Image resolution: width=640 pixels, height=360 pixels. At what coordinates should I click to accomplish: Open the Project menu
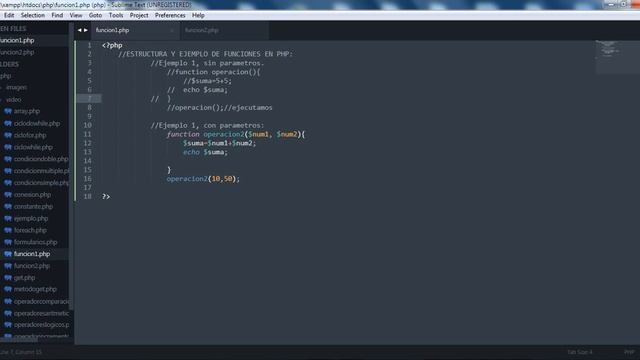(139, 16)
